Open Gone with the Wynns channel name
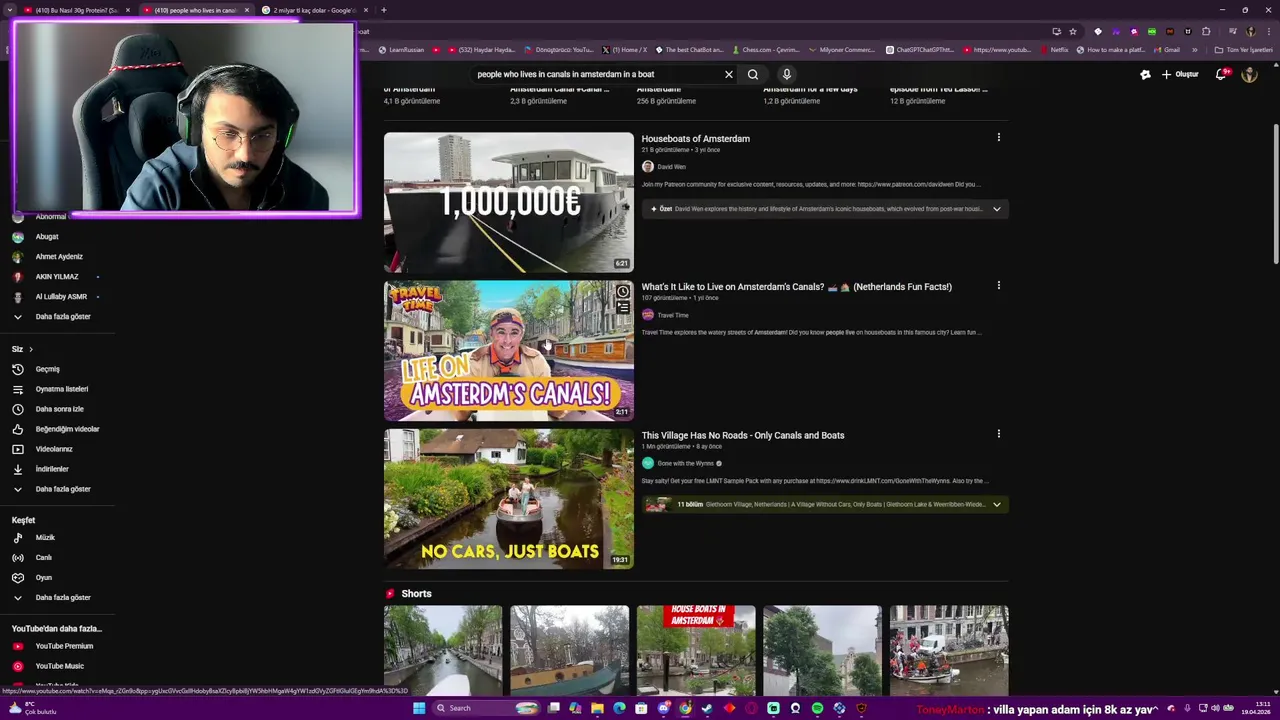Viewport: 1280px width, 720px height. 685,464
